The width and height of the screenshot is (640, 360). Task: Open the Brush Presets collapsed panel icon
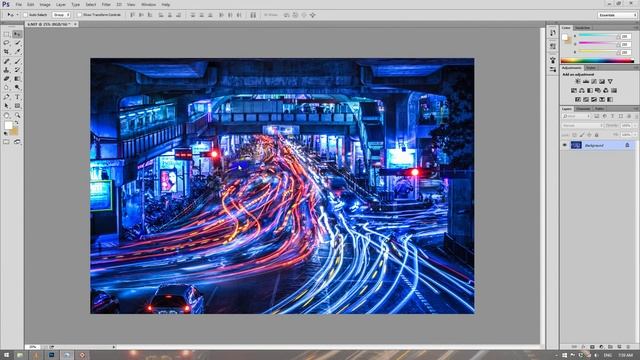pos(553,70)
